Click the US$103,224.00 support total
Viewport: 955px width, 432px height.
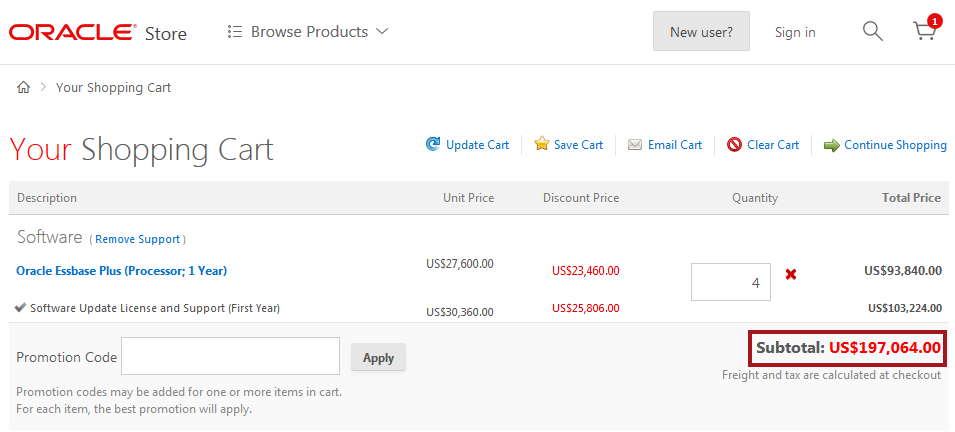coord(905,308)
